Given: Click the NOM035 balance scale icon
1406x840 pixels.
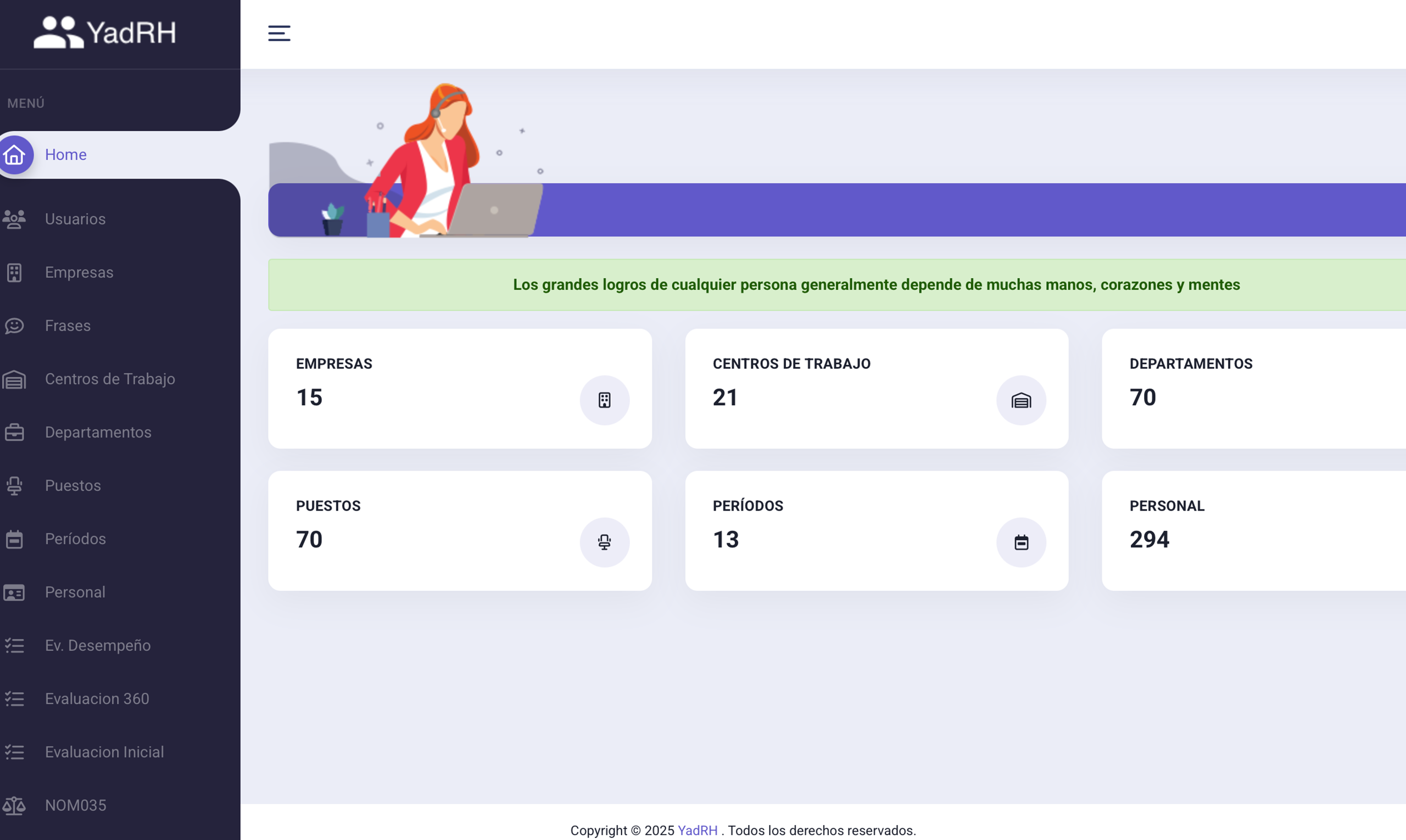Looking at the screenshot, I should click(14, 805).
